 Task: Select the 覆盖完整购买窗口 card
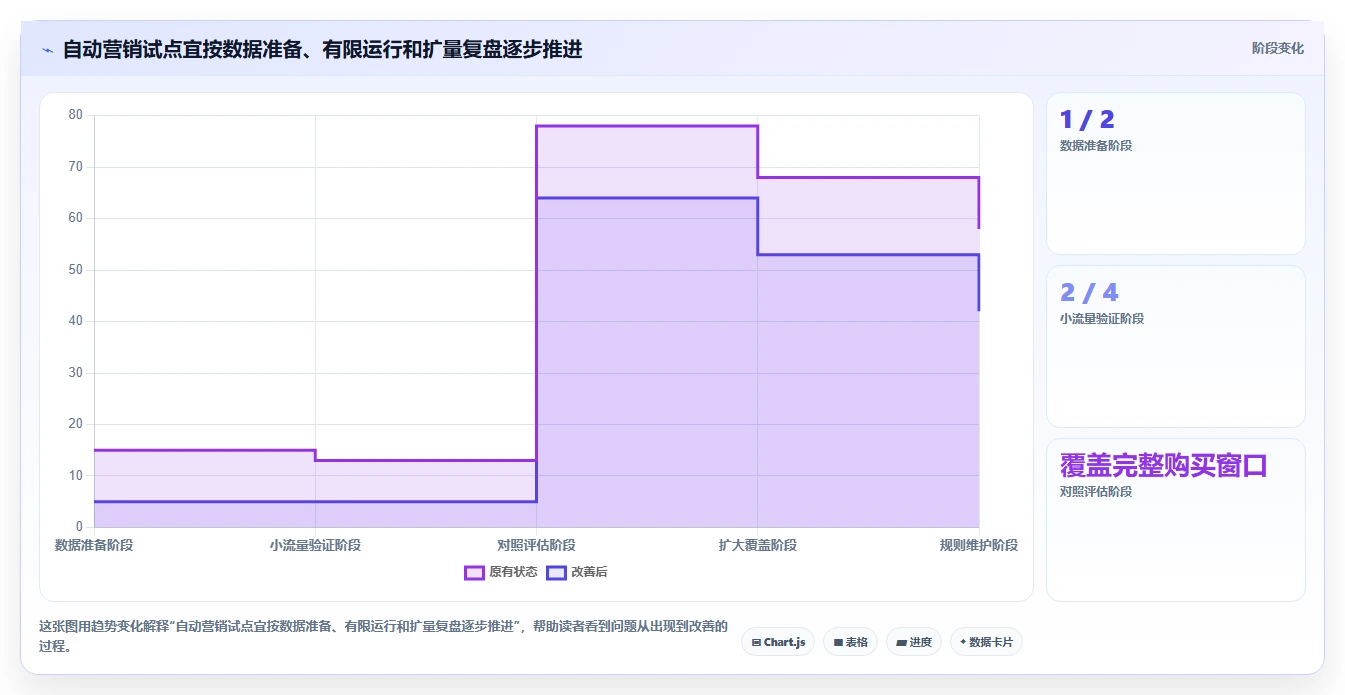click(x=1175, y=520)
